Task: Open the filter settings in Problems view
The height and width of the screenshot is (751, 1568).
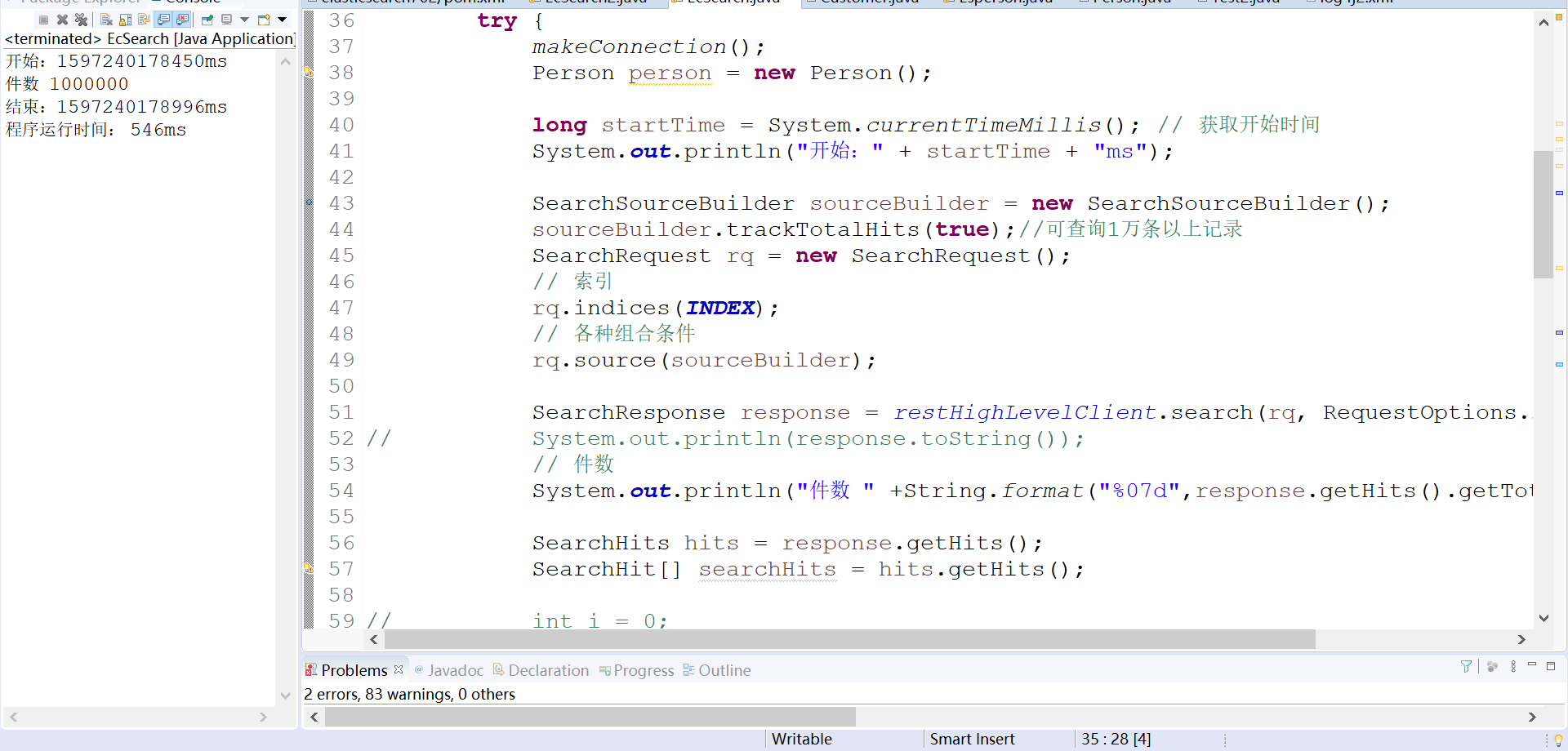Action: 1466,667
